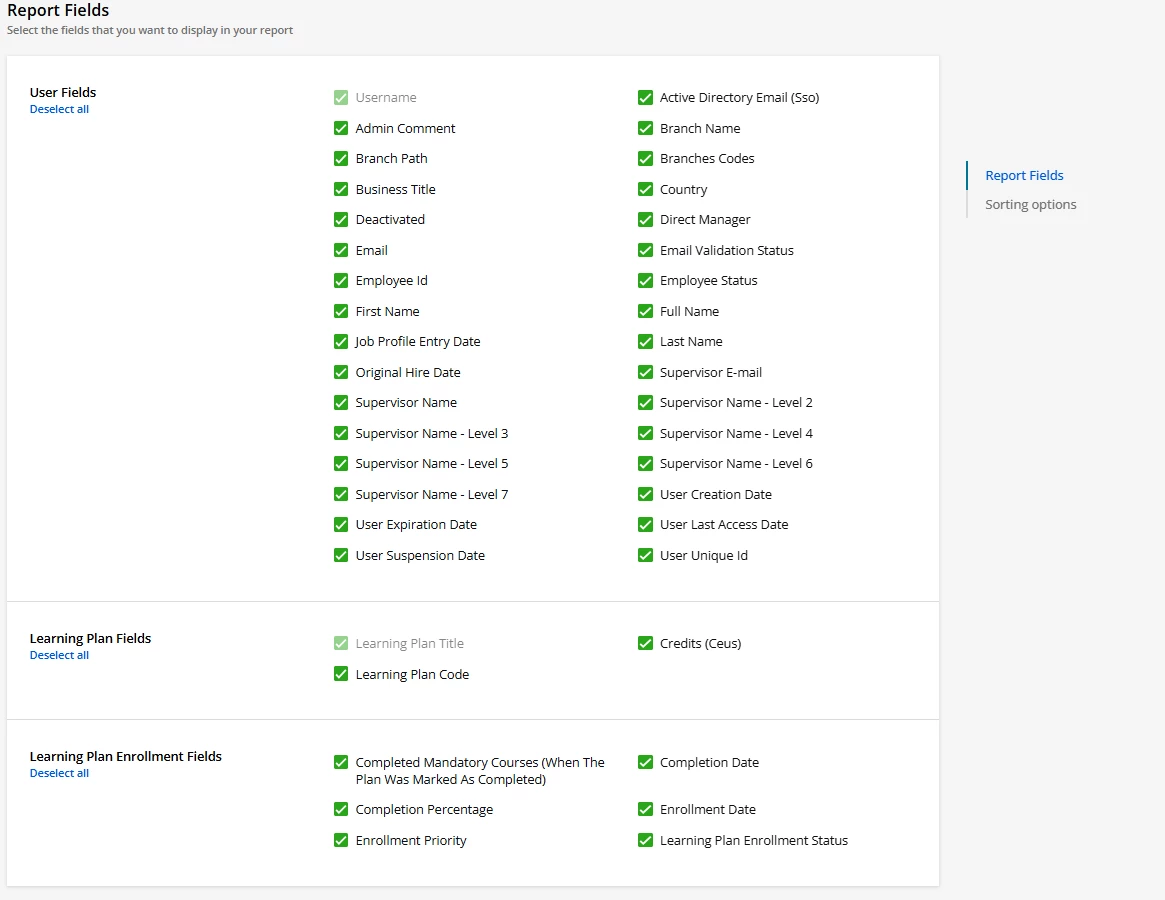Toggle the Branch Path field checkbox

point(341,159)
